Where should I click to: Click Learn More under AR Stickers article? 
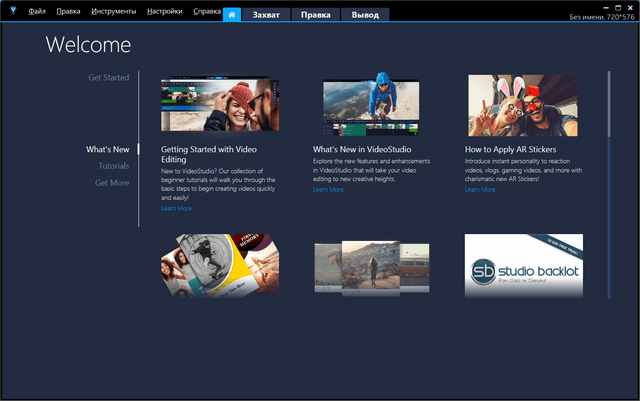(480, 189)
